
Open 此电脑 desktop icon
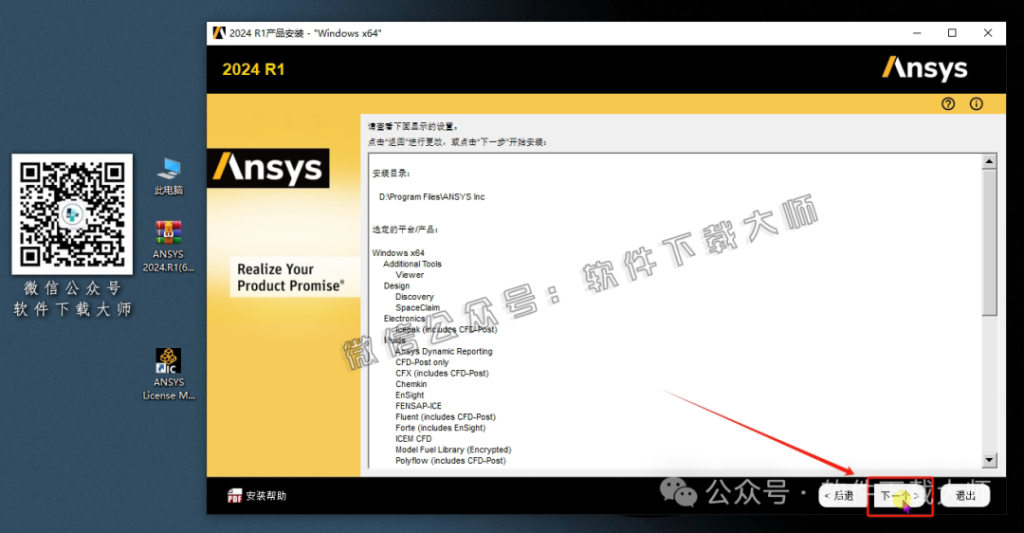click(x=168, y=177)
